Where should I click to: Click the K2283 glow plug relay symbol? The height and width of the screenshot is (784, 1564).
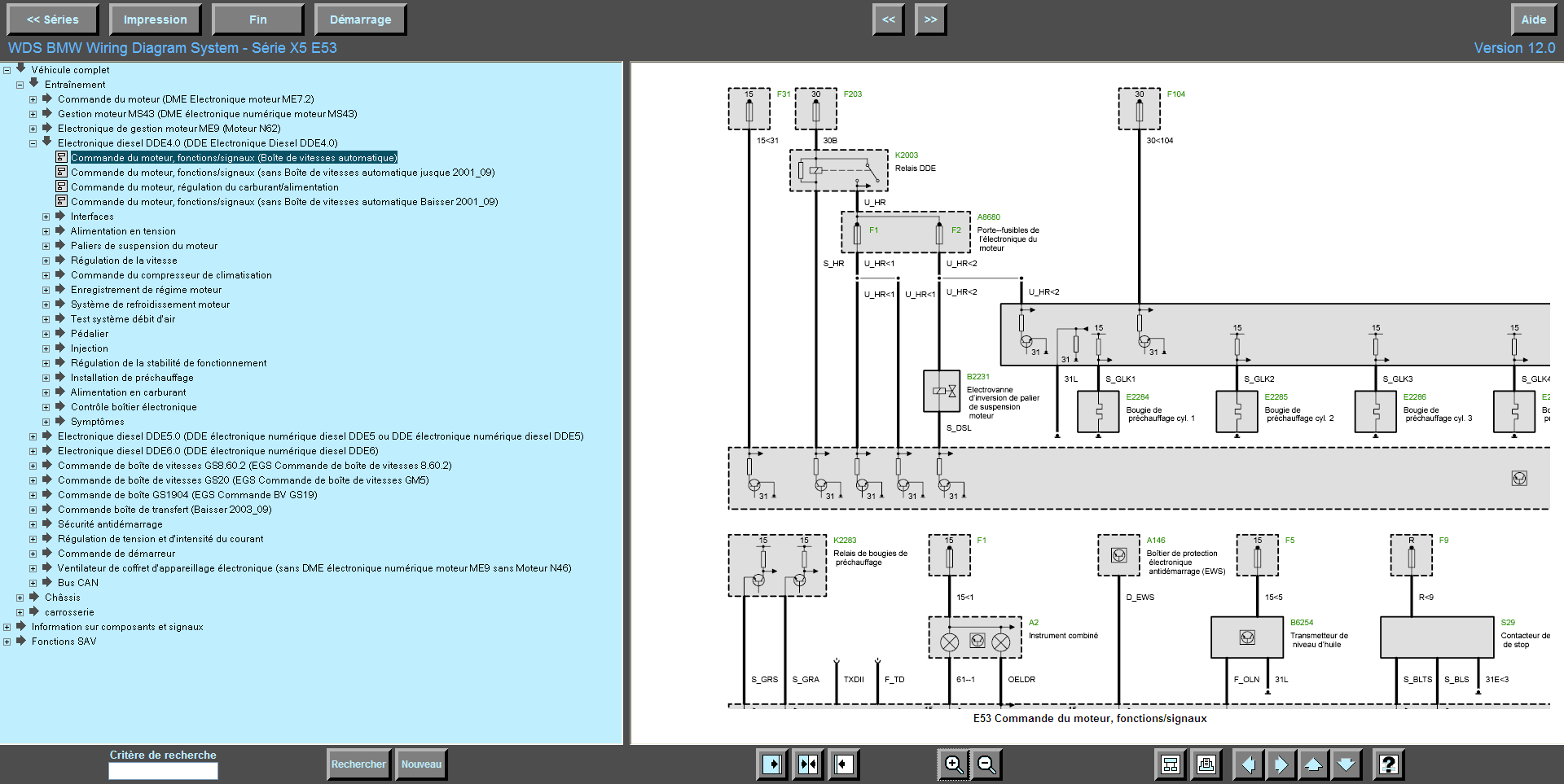tap(777, 566)
